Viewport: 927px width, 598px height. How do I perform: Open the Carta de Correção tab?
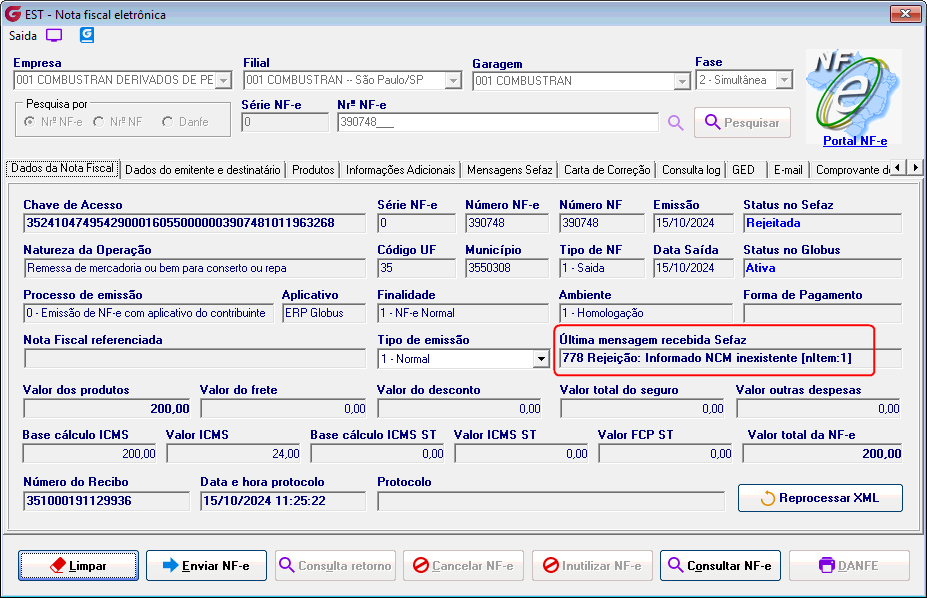(607, 170)
